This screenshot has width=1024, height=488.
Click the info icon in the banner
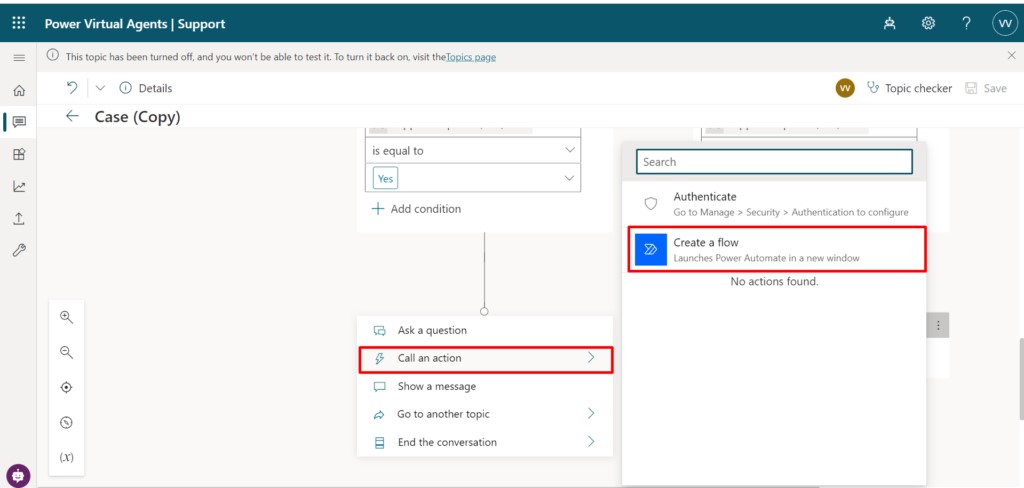point(53,56)
